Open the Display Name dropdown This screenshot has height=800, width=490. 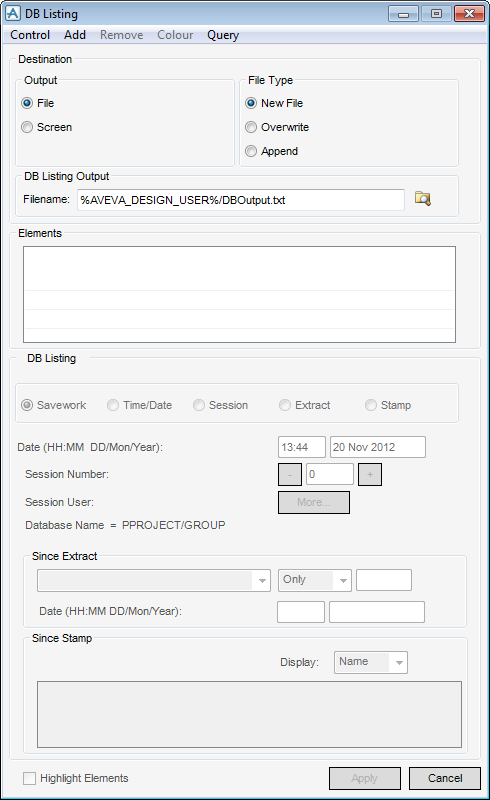tap(371, 662)
